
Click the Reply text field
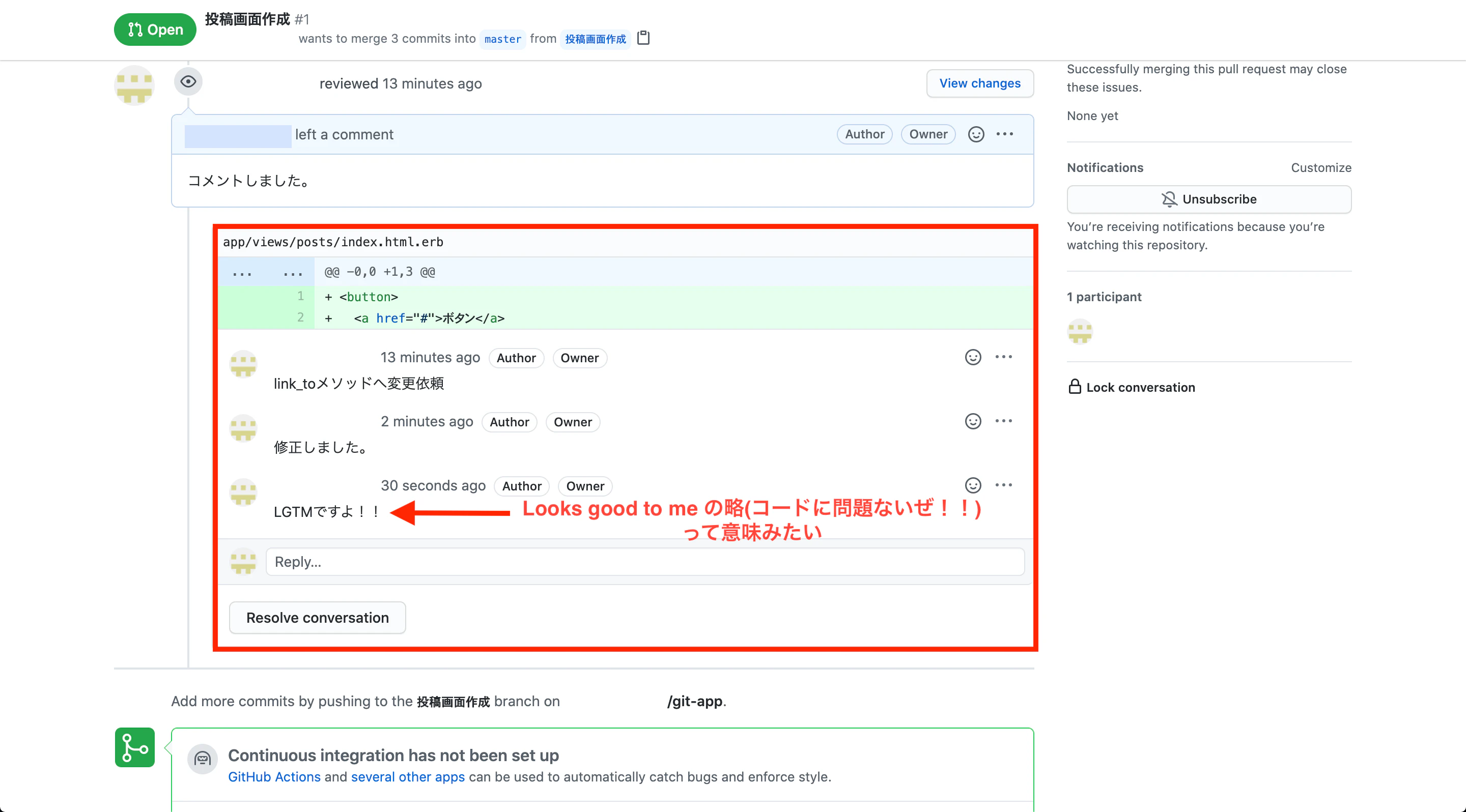[x=644, y=562]
